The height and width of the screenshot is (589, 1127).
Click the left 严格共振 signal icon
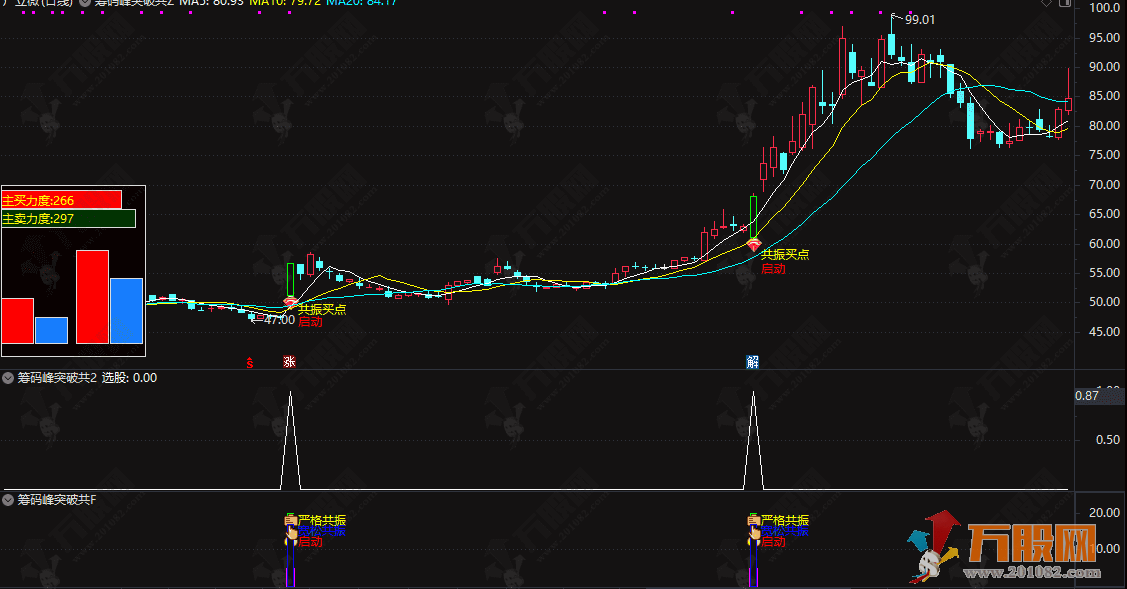click(x=291, y=520)
